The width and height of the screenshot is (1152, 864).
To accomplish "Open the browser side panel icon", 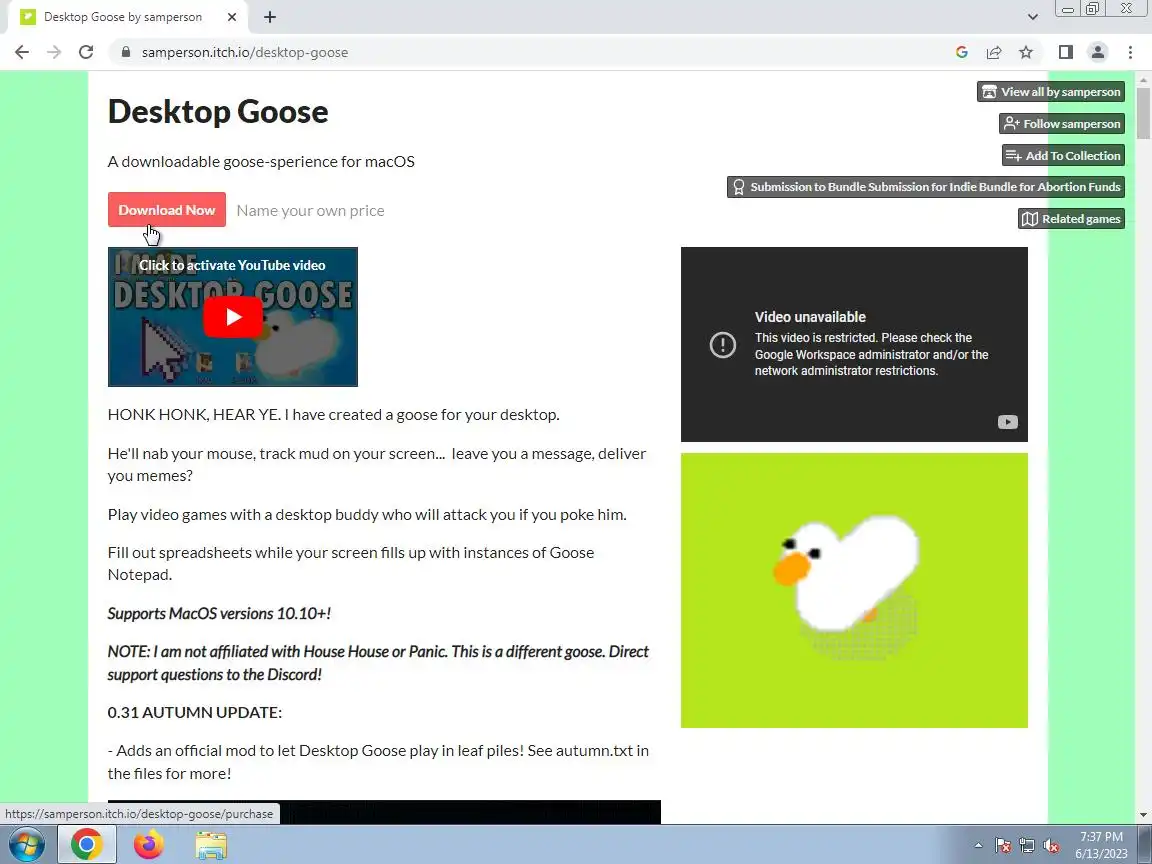I will pyautogui.click(x=1065, y=52).
